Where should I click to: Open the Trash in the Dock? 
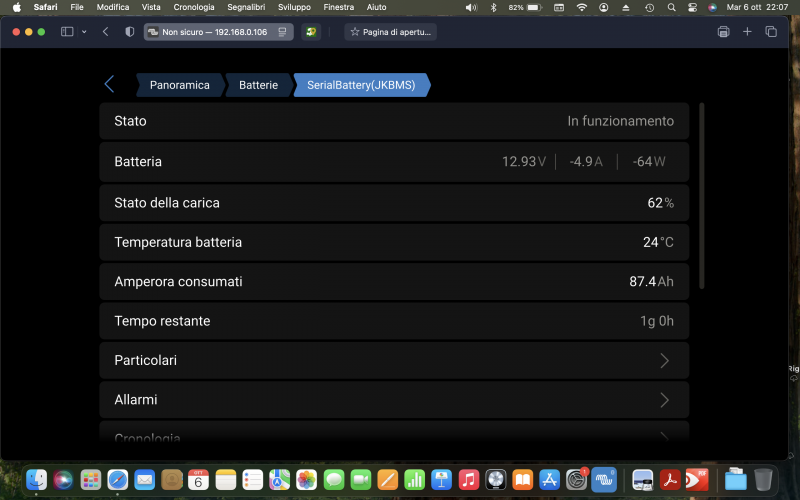pos(763,480)
